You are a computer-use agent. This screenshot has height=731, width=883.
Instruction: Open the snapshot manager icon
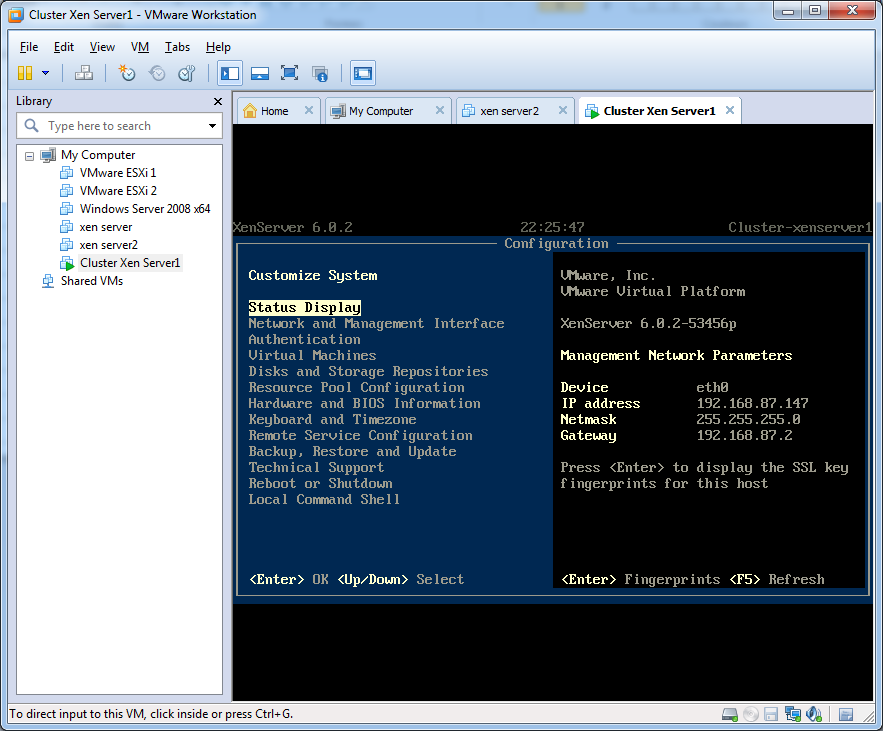pos(187,73)
